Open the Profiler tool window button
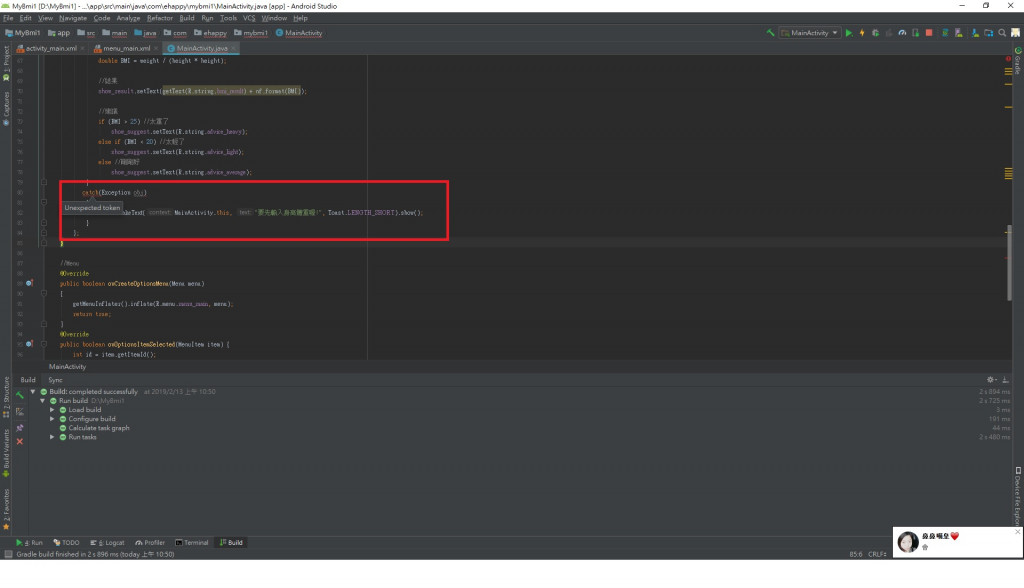The image size is (1024, 588). pyautogui.click(x=150, y=543)
